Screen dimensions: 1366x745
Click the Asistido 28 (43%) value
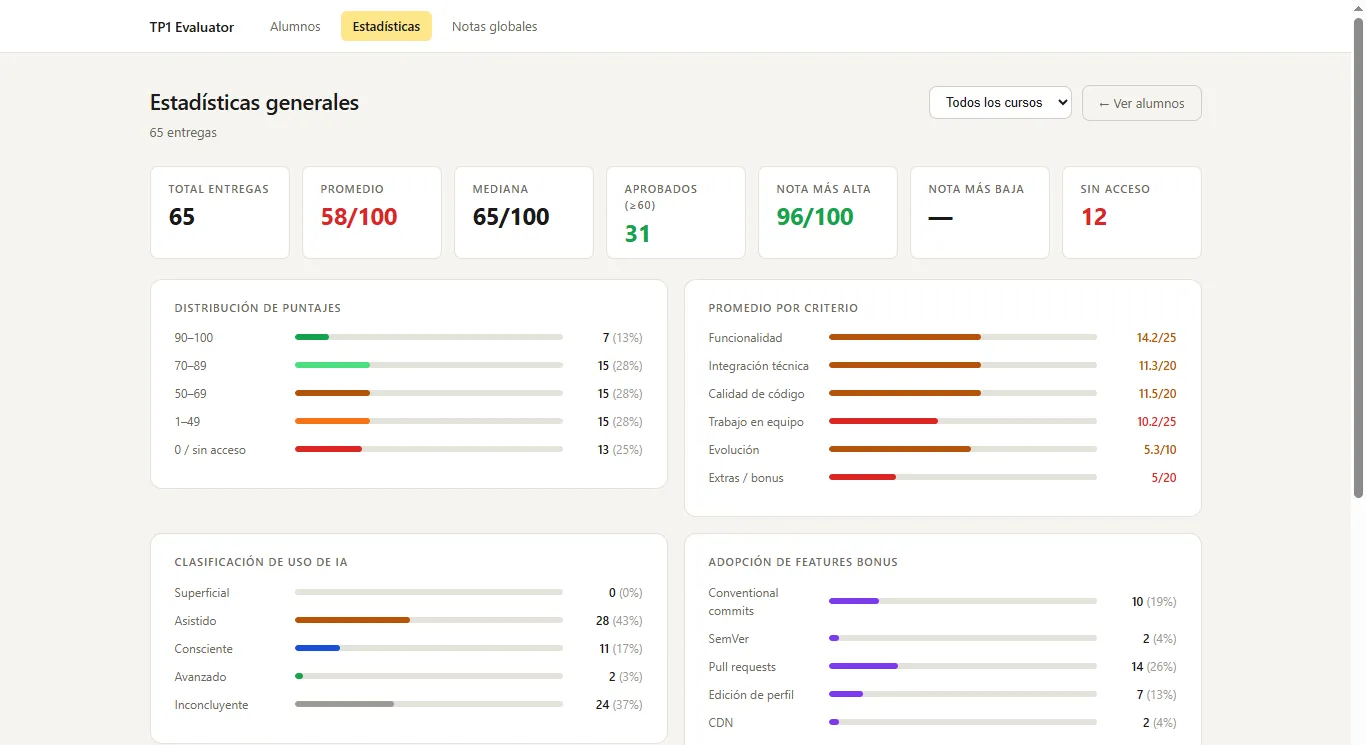pyautogui.click(x=619, y=620)
